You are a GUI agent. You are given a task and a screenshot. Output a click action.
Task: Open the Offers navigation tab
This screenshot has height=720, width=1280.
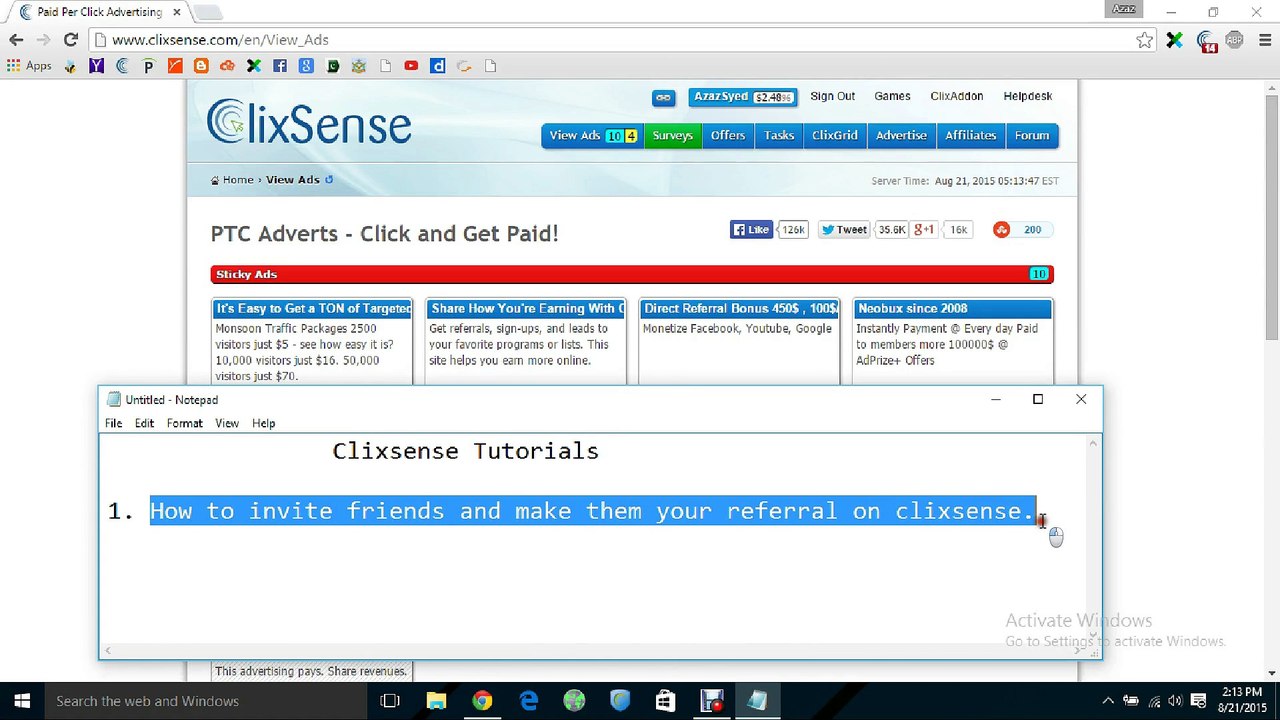tap(727, 136)
